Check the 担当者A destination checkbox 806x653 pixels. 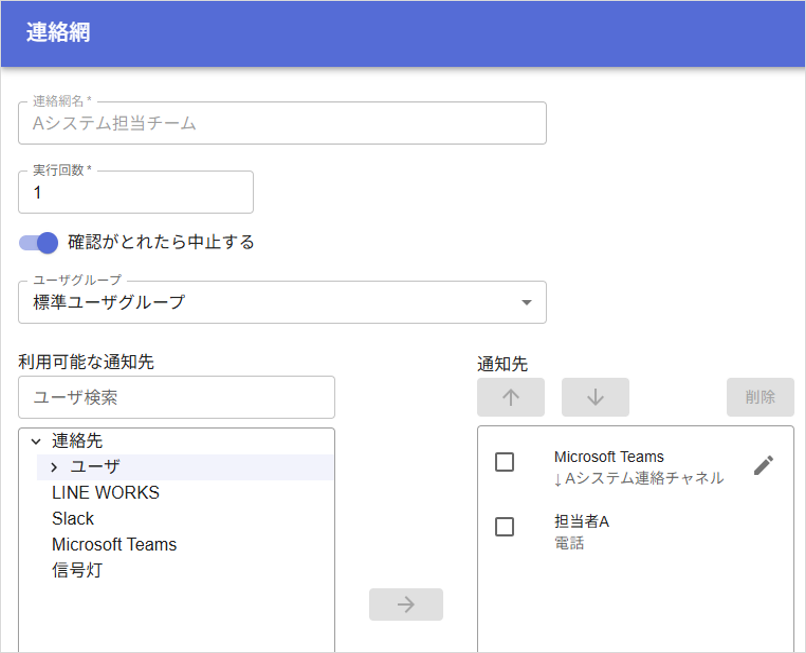(504, 527)
